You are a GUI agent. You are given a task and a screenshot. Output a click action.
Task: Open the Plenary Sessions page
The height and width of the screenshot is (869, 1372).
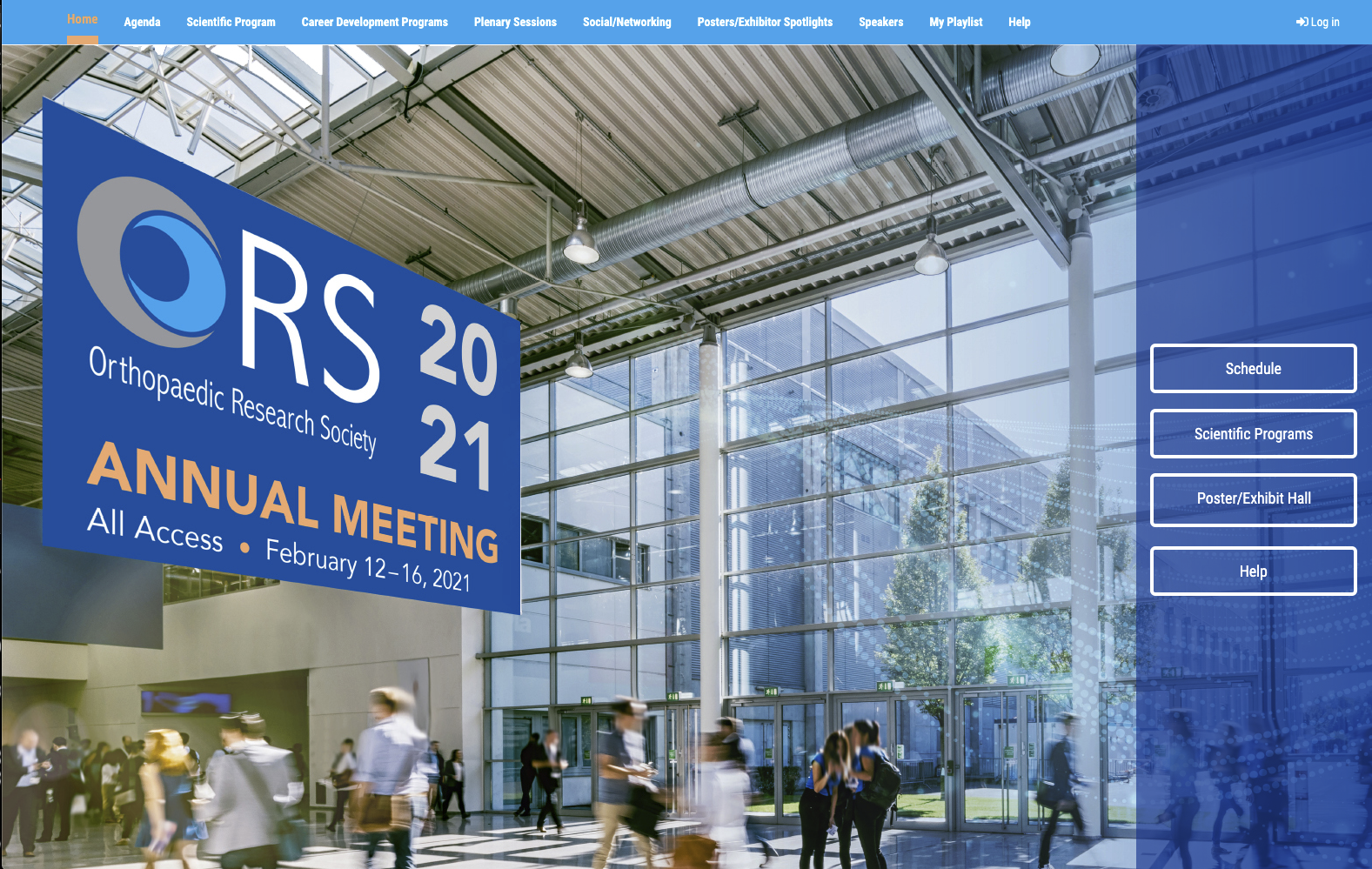pos(515,23)
